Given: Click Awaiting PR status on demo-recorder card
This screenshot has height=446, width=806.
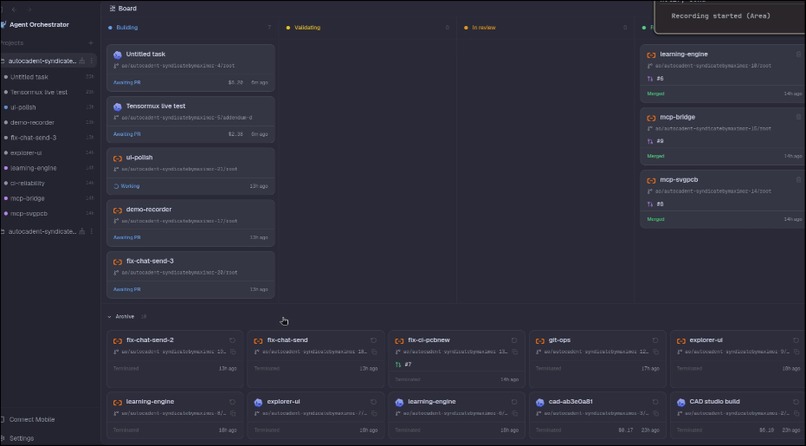Looking at the screenshot, I should [127, 237].
